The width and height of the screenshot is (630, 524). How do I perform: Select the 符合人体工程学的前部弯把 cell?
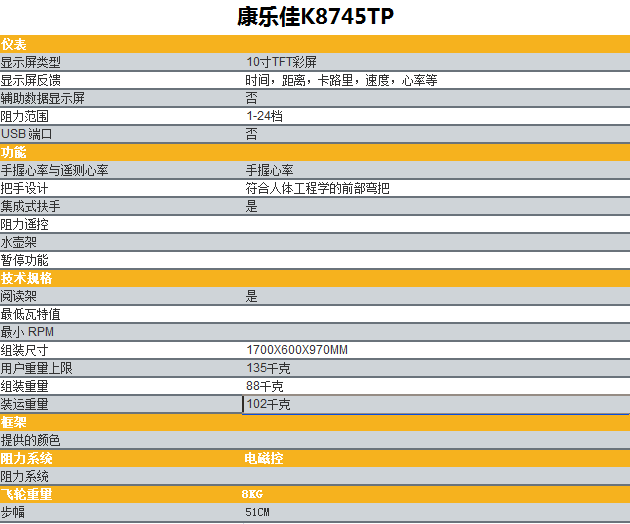tap(317, 188)
